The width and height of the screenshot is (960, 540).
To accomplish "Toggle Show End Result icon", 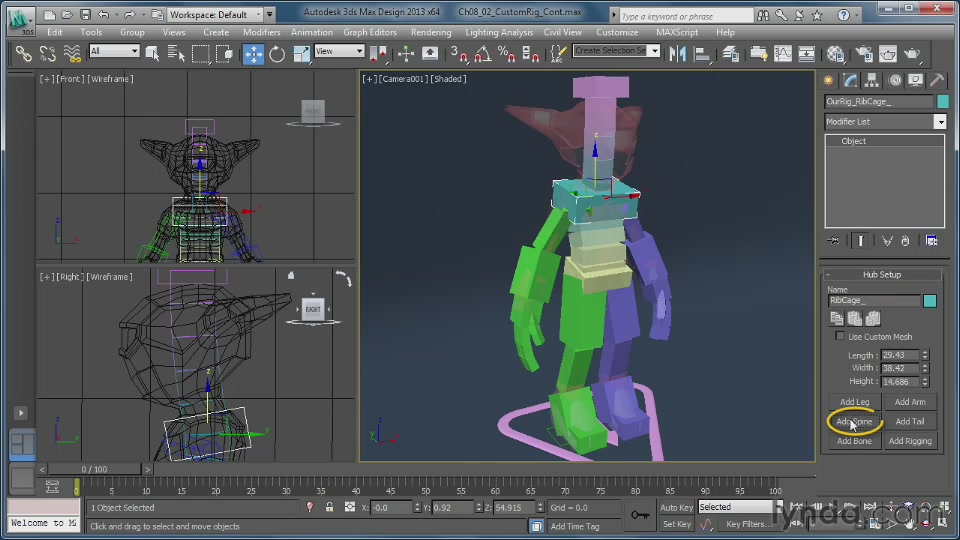I will [x=860, y=241].
